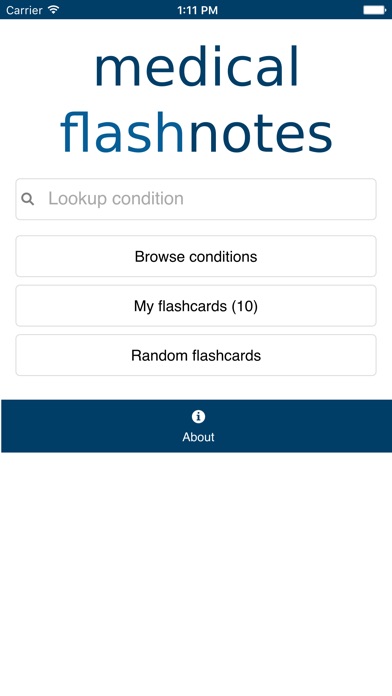This screenshot has height=696, width=392.
Task: Tap the battery icon in status bar
Action: point(375,10)
